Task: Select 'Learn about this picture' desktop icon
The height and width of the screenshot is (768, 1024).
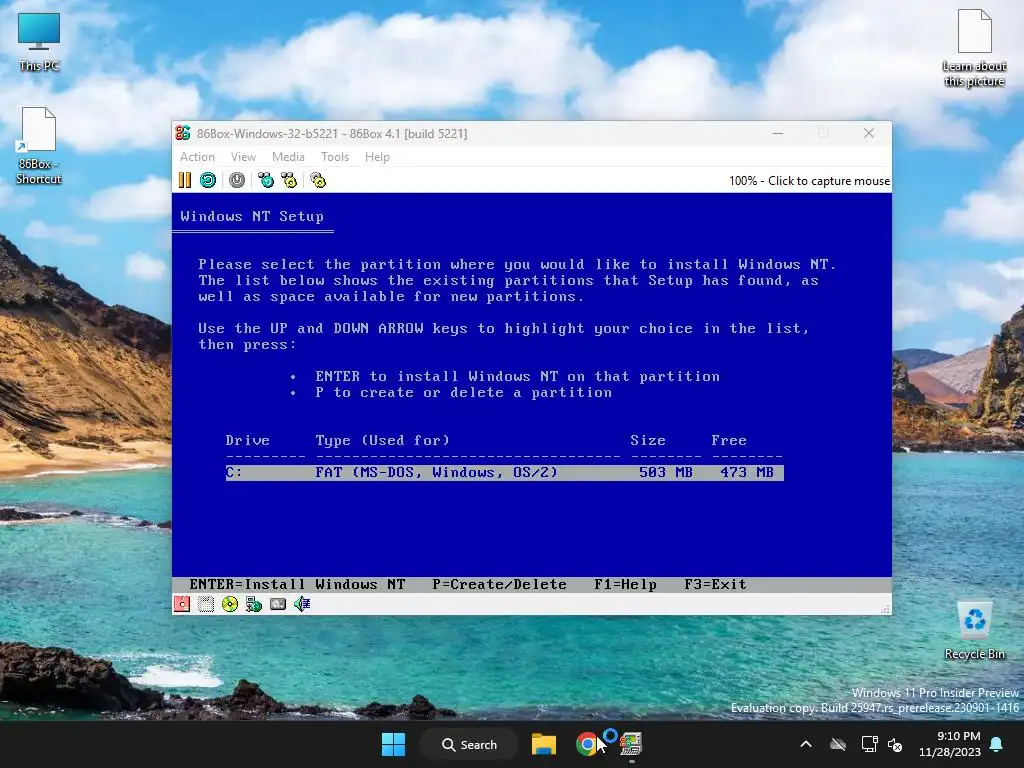Action: pos(974,48)
